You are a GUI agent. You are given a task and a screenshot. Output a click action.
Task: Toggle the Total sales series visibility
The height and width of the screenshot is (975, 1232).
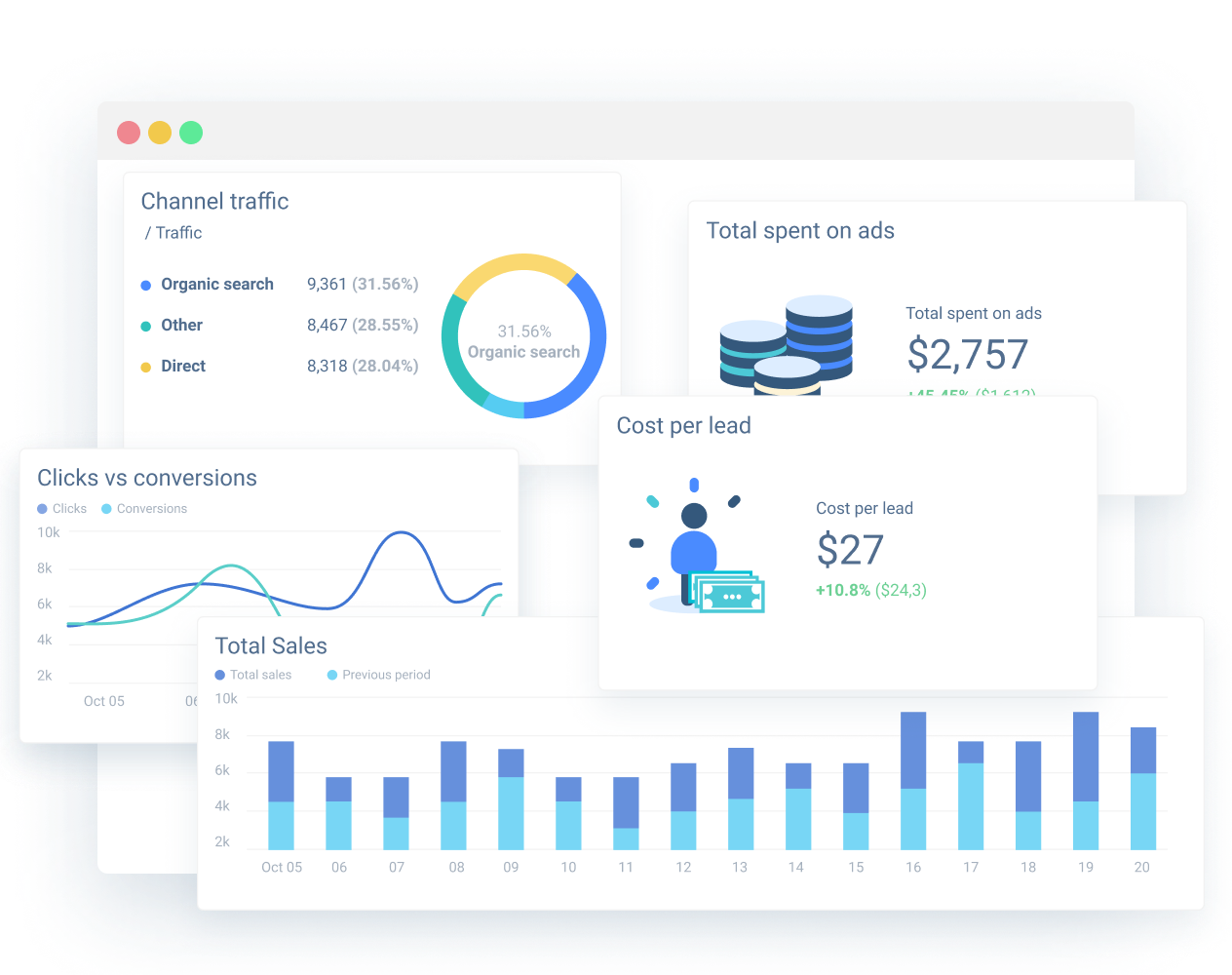tap(222, 675)
